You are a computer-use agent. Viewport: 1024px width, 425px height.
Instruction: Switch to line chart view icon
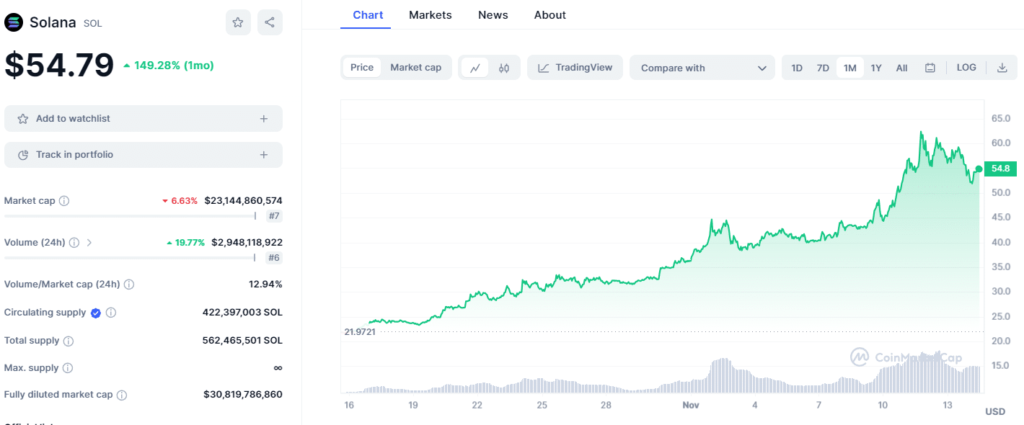coord(475,68)
